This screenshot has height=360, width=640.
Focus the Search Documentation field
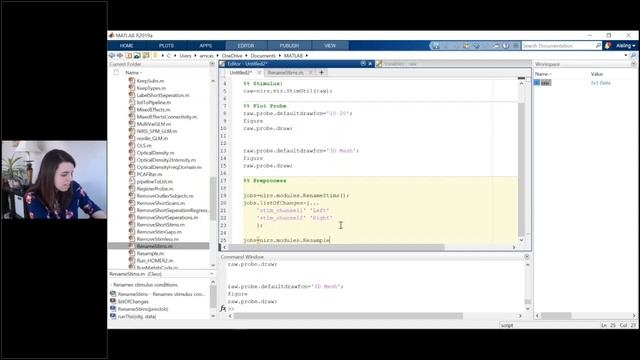click(558, 46)
